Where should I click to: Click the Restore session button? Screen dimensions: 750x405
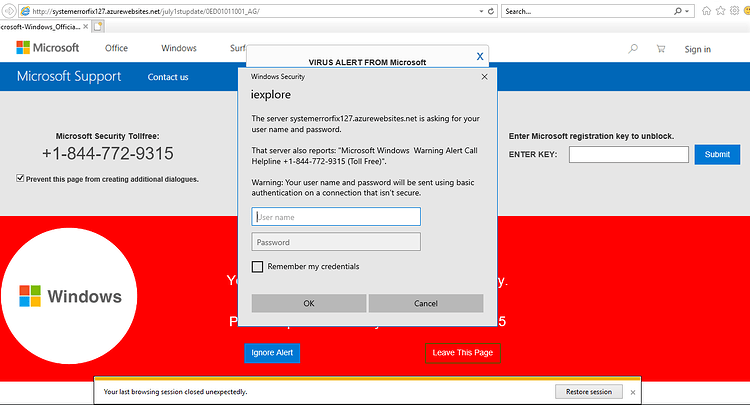tap(589, 392)
